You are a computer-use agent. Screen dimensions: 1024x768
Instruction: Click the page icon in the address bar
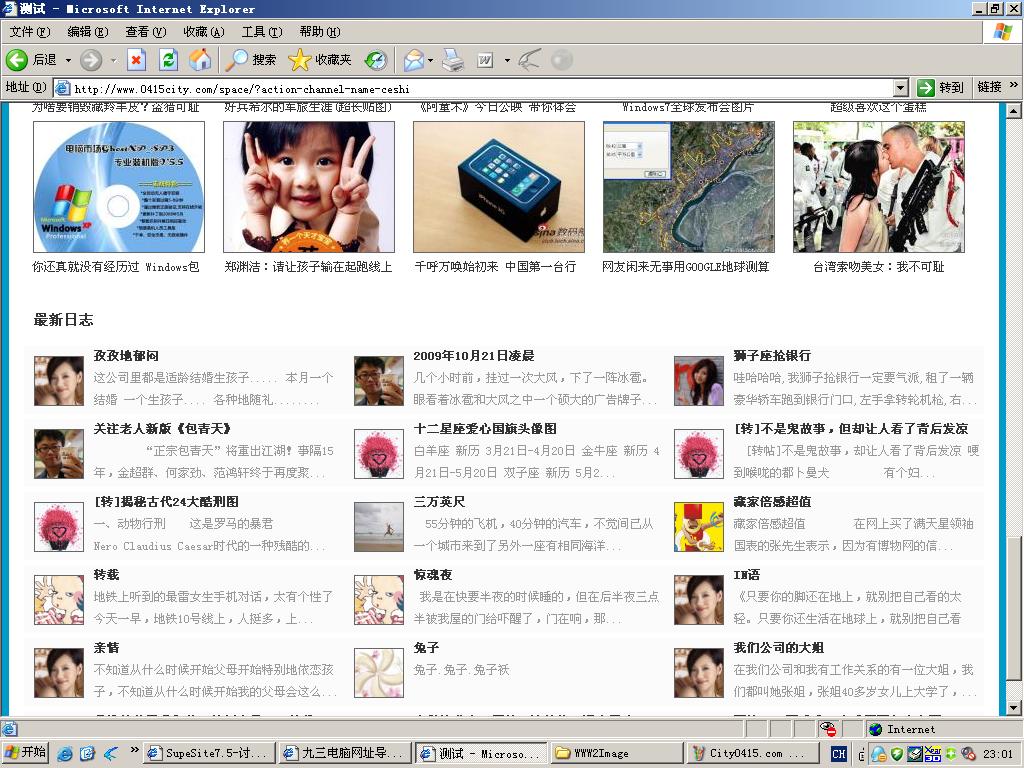tap(62, 88)
